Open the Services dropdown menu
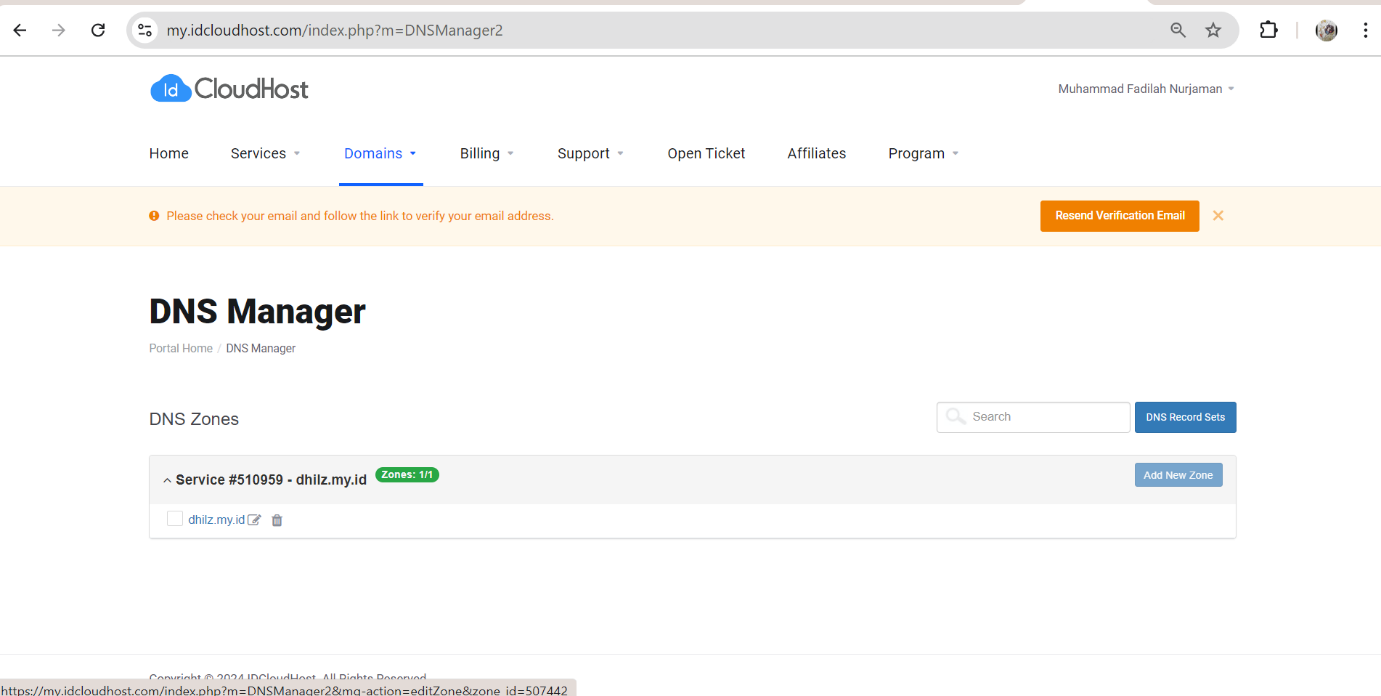Viewport: 1381px width, 696px height. click(265, 153)
